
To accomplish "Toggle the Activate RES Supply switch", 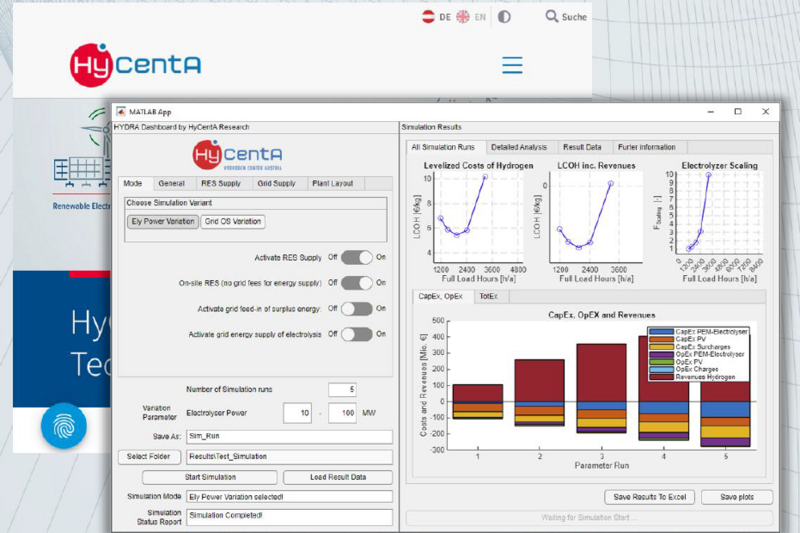I will [356, 257].
